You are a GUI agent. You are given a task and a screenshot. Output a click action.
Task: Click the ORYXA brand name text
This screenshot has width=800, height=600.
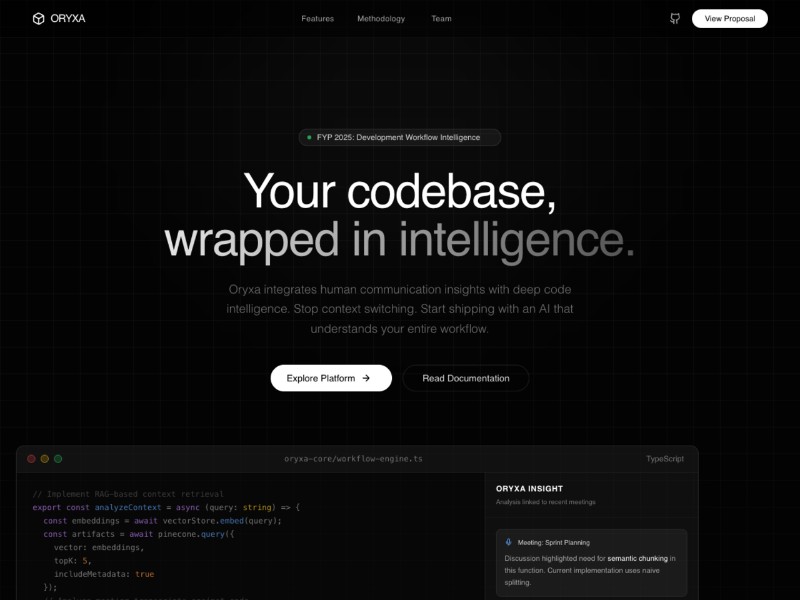(x=68, y=18)
